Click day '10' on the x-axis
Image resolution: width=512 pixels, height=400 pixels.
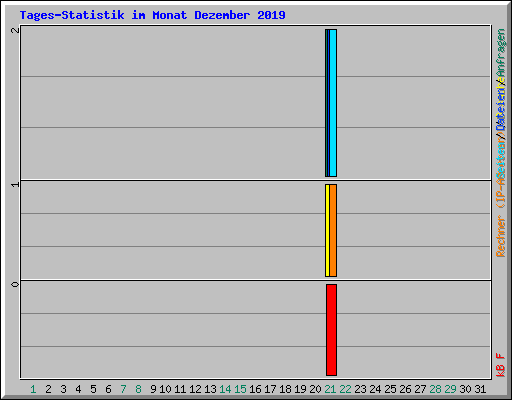[x=165, y=389]
